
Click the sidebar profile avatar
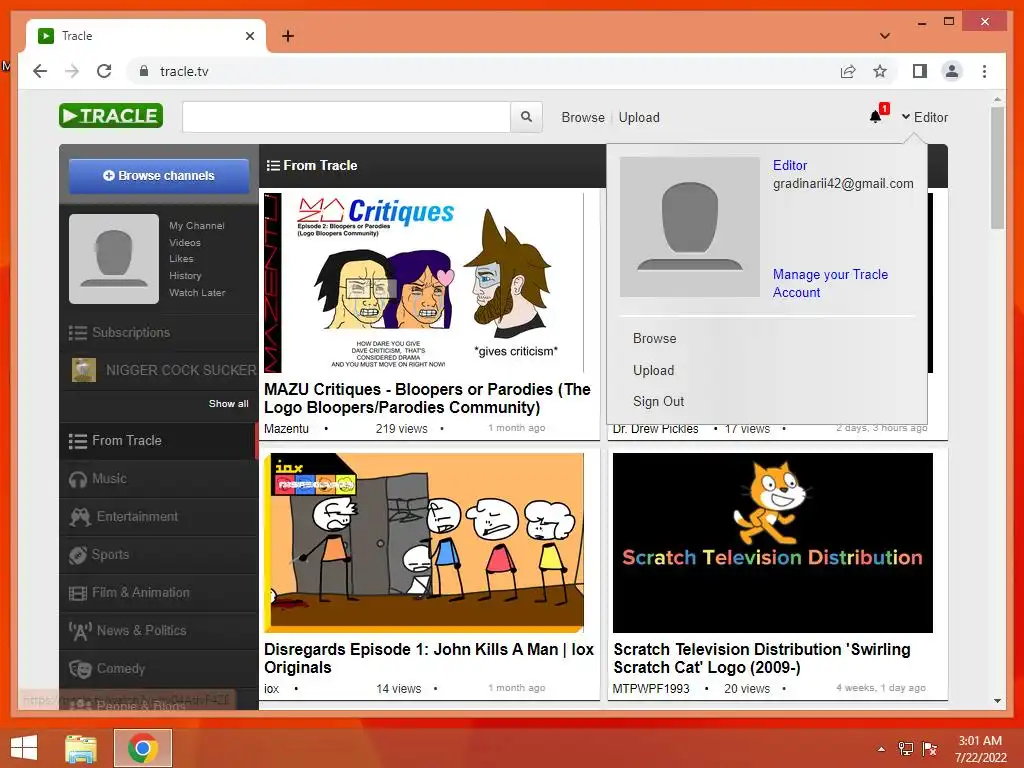point(114,259)
